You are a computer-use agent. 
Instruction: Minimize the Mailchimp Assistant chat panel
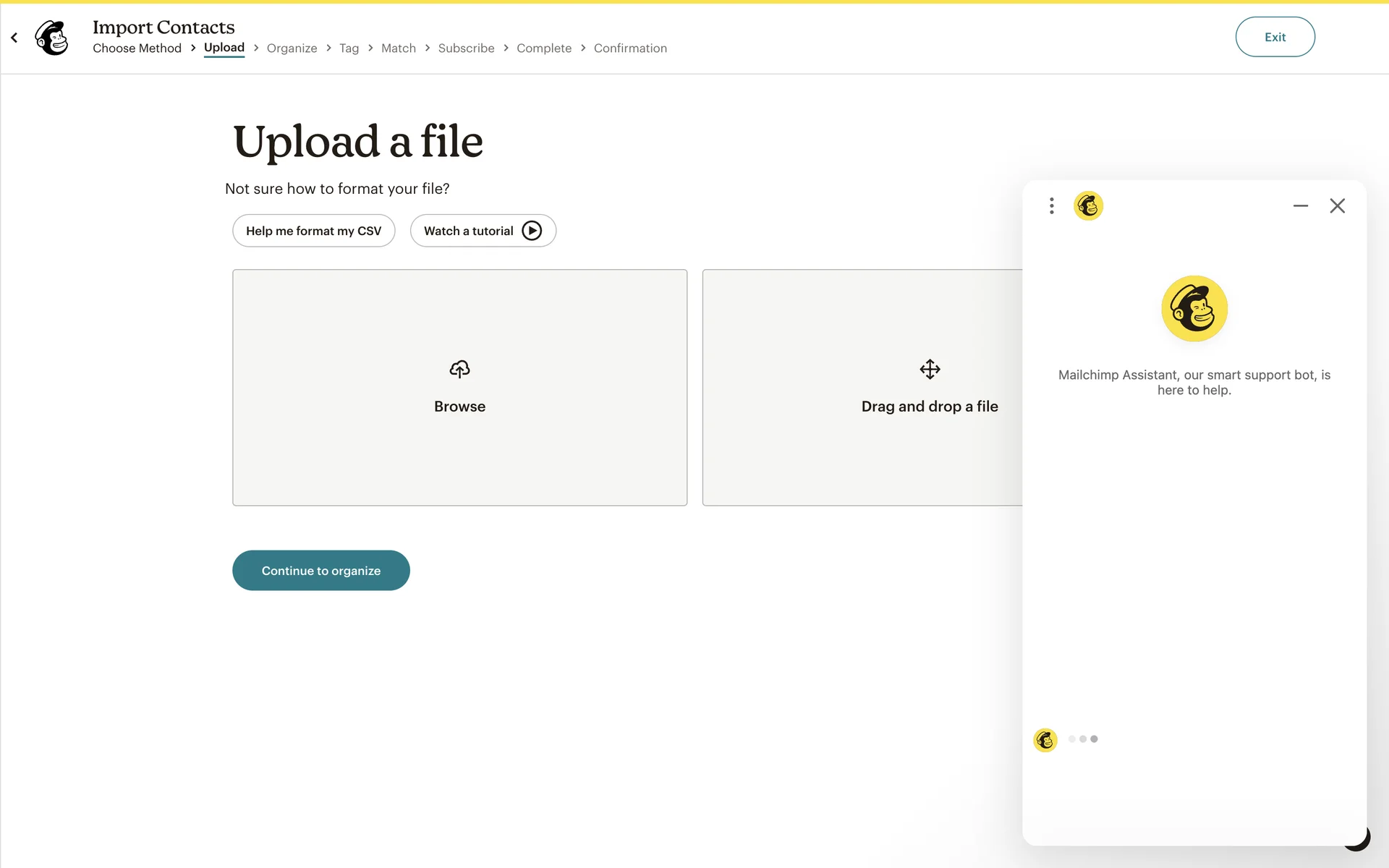[1300, 206]
